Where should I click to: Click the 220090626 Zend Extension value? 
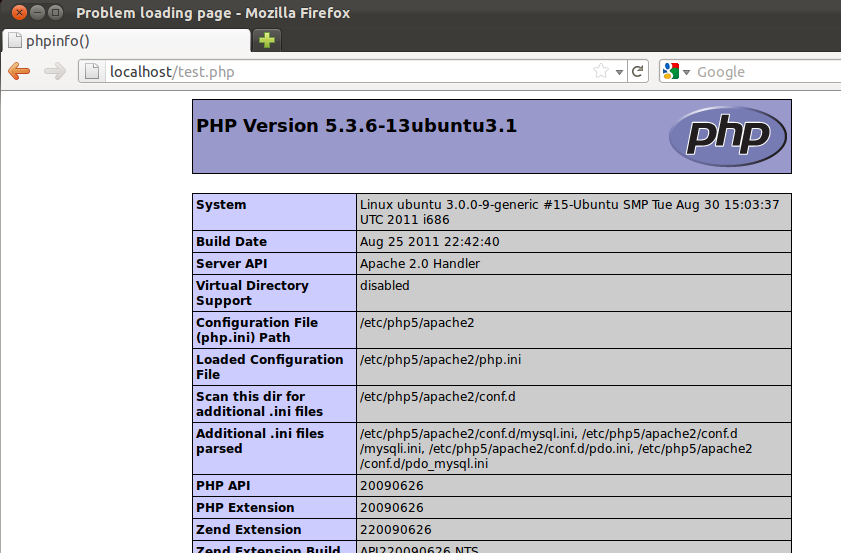point(395,530)
